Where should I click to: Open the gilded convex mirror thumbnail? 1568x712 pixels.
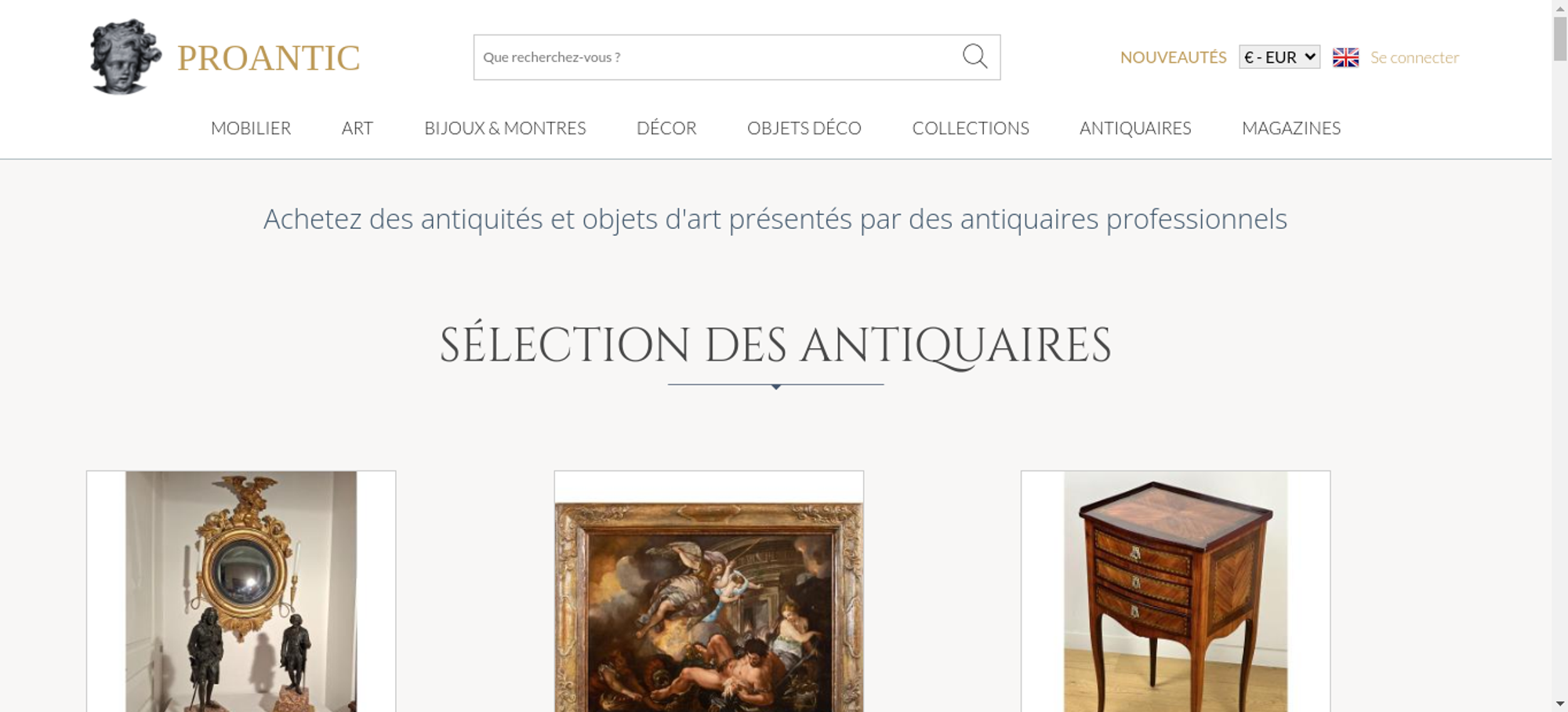pos(241,591)
